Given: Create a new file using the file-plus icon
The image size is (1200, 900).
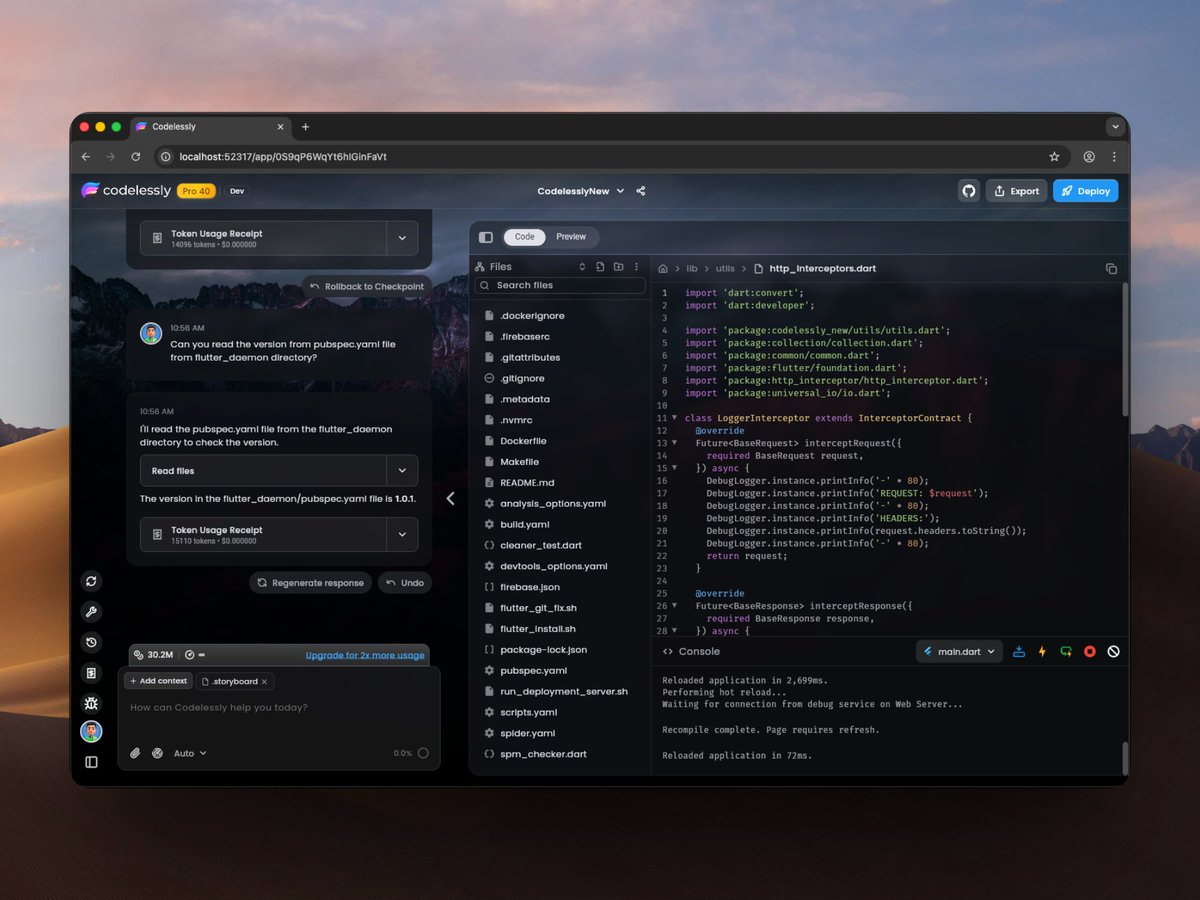Looking at the screenshot, I should point(600,267).
